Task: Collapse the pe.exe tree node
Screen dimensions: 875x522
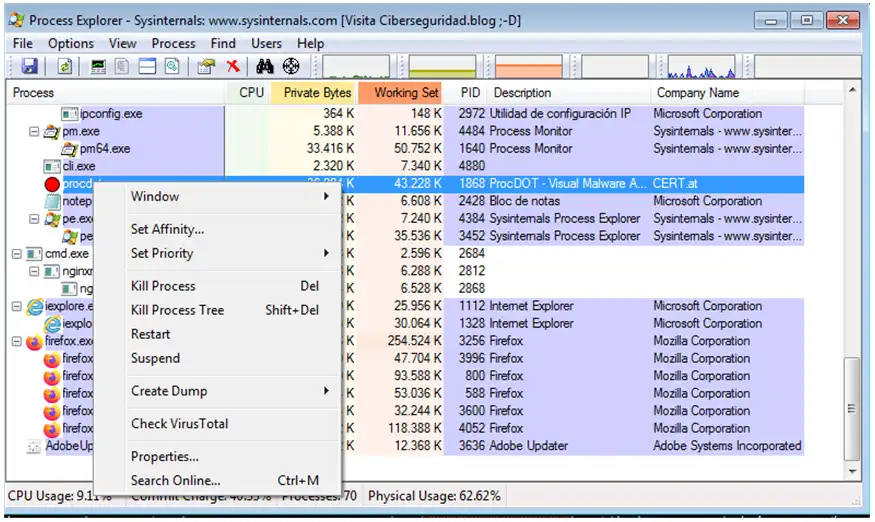Action: tap(34, 218)
